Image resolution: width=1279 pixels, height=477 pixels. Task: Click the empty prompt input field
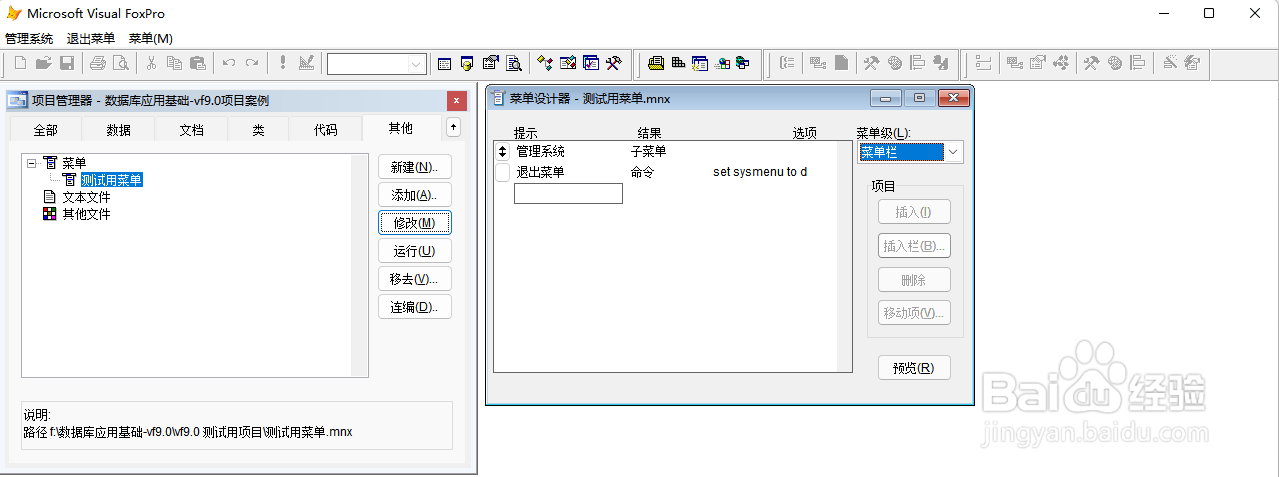[x=568, y=193]
